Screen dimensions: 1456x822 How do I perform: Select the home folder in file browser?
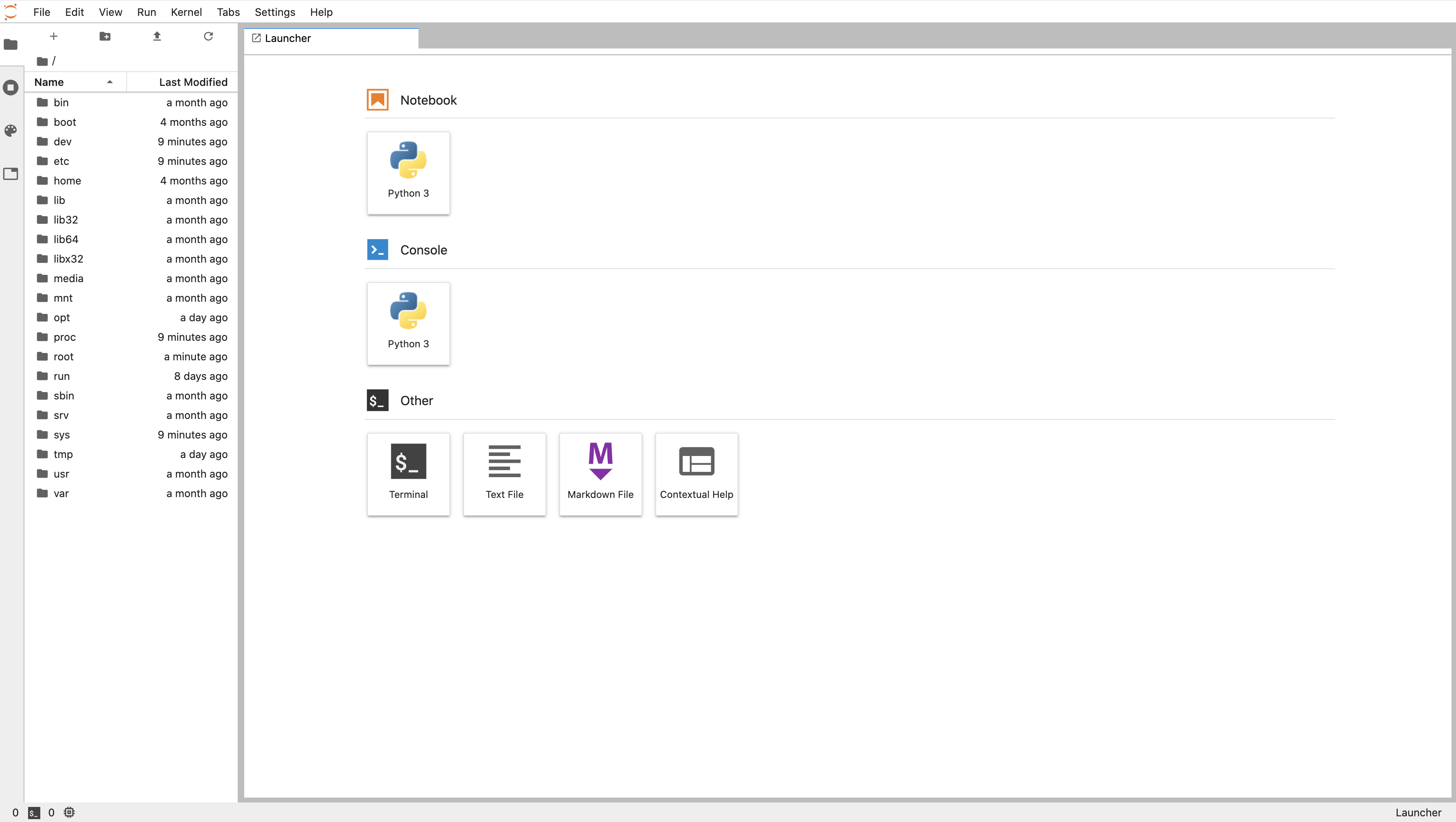(x=67, y=180)
